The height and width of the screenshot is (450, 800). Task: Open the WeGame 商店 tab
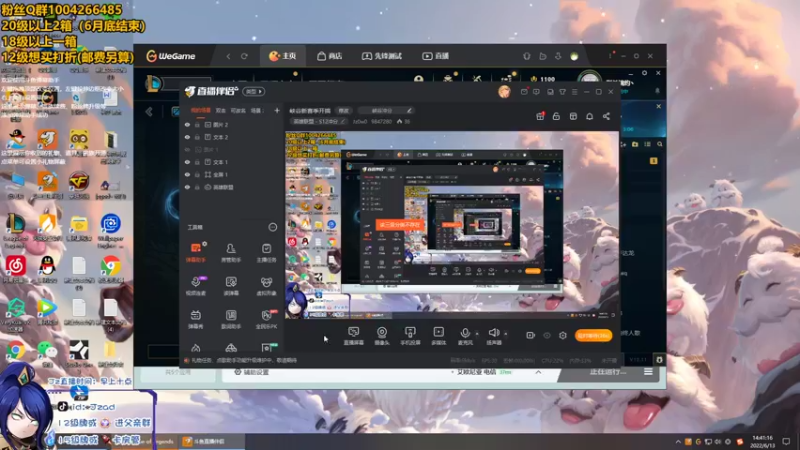click(x=330, y=56)
